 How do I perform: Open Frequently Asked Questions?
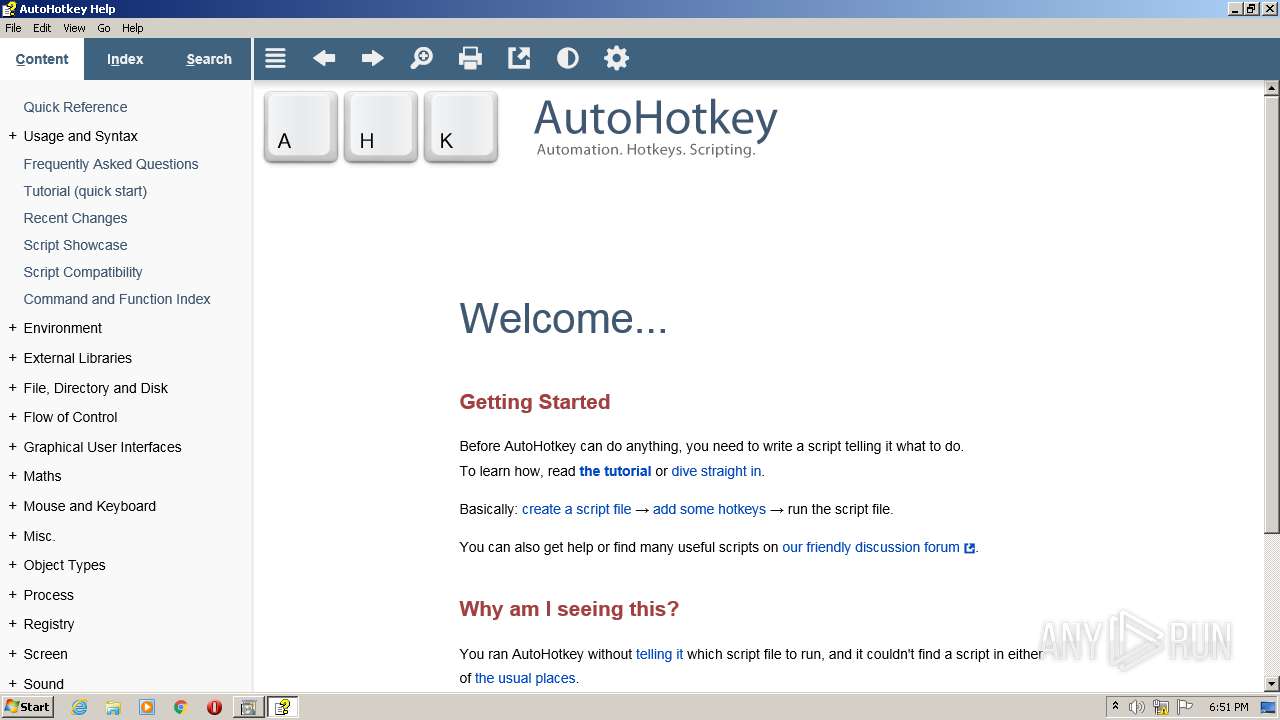click(111, 164)
